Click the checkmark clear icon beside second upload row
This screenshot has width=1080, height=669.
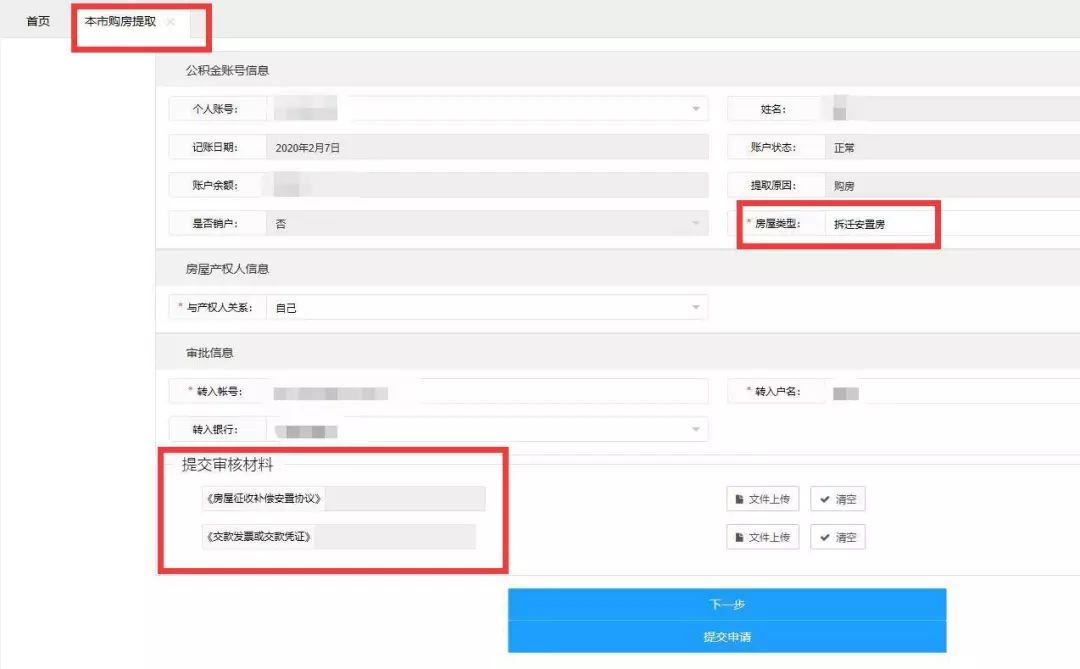click(822, 537)
